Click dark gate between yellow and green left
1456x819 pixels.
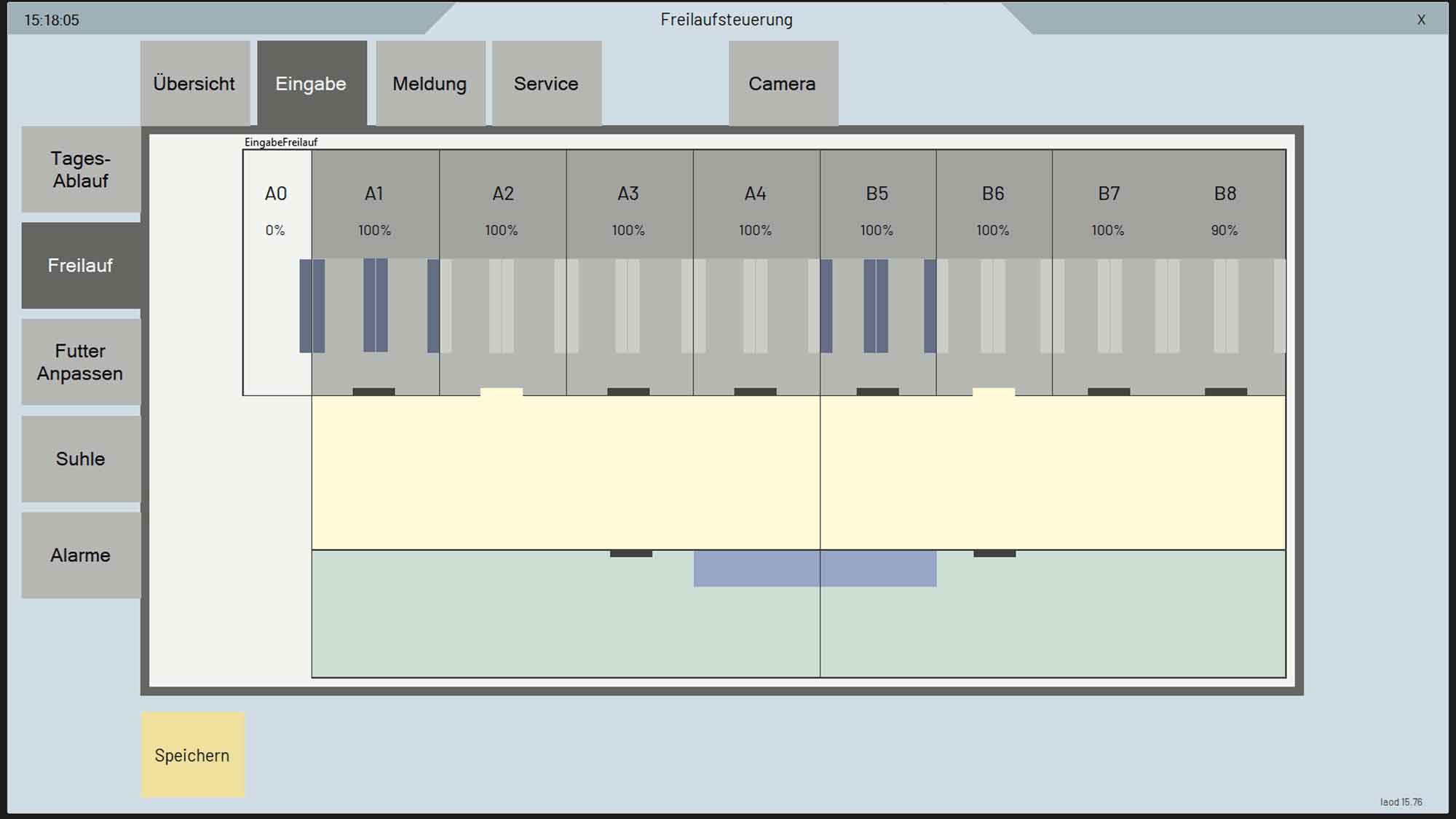click(x=631, y=554)
